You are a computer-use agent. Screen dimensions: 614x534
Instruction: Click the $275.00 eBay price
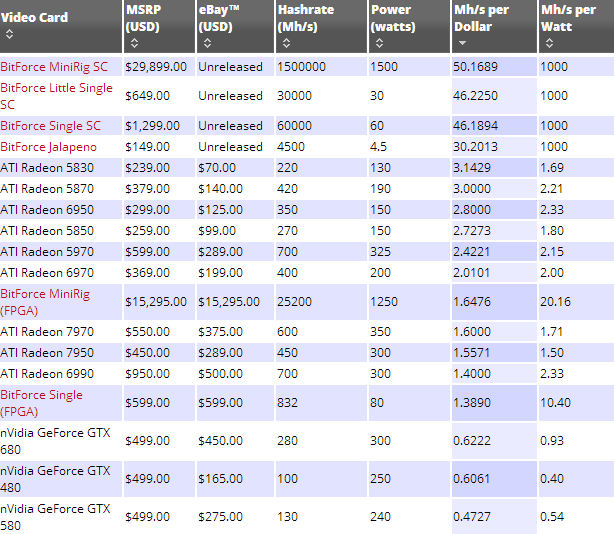point(220,517)
